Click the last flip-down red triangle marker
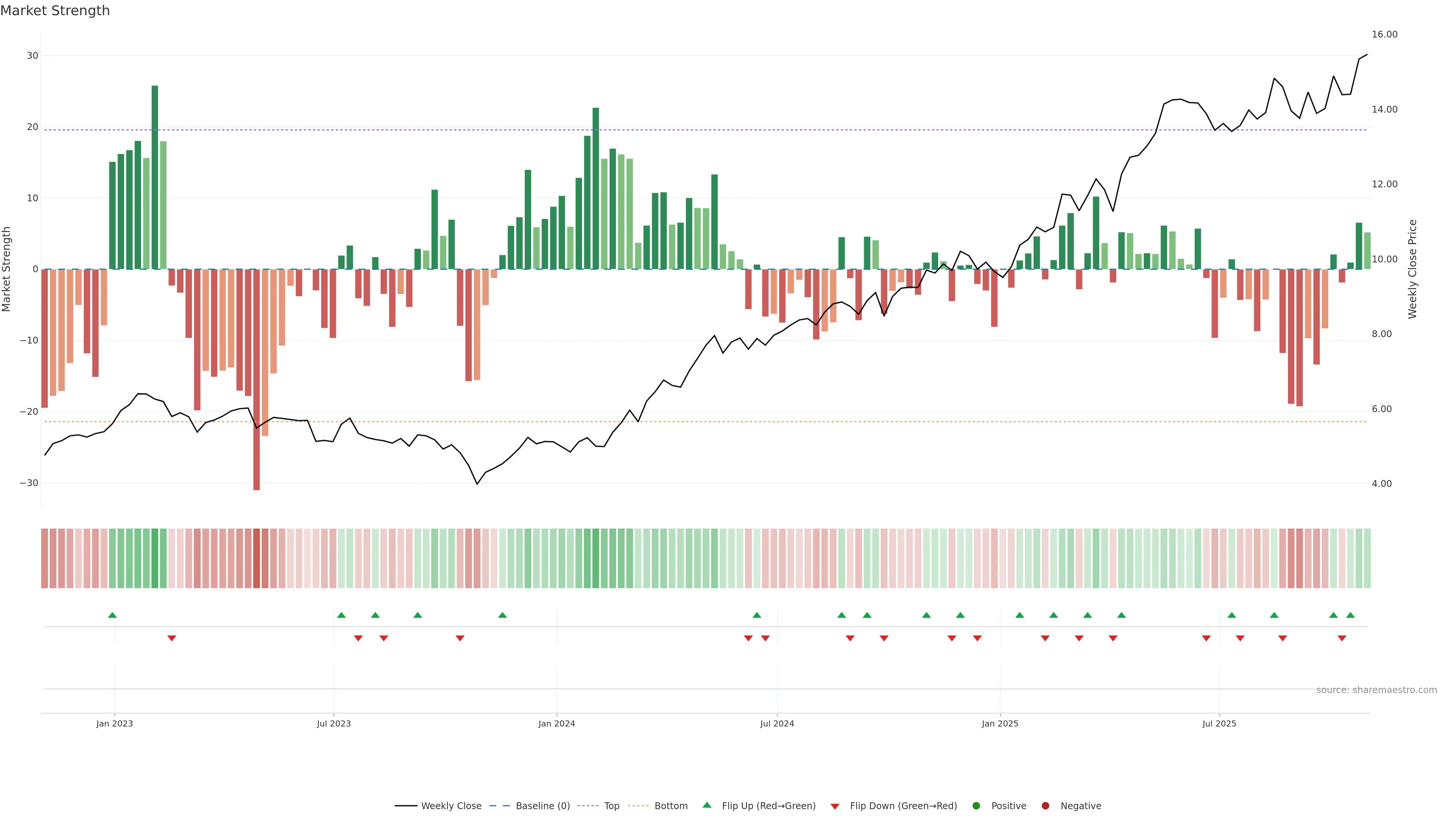The width and height of the screenshot is (1456, 819). pyautogui.click(x=1342, y=638)
